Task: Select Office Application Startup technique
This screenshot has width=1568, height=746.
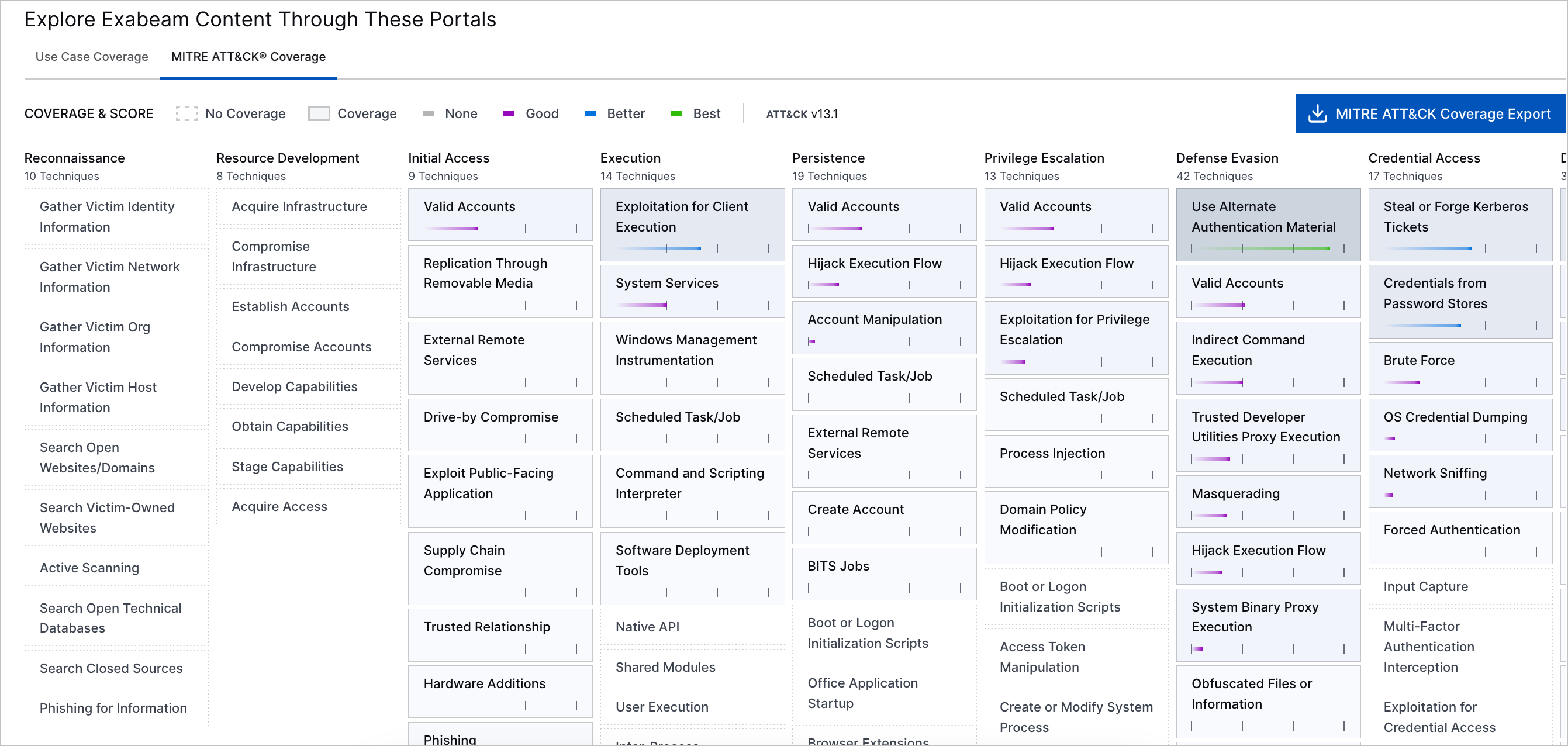Action: [x=885, y=693]
